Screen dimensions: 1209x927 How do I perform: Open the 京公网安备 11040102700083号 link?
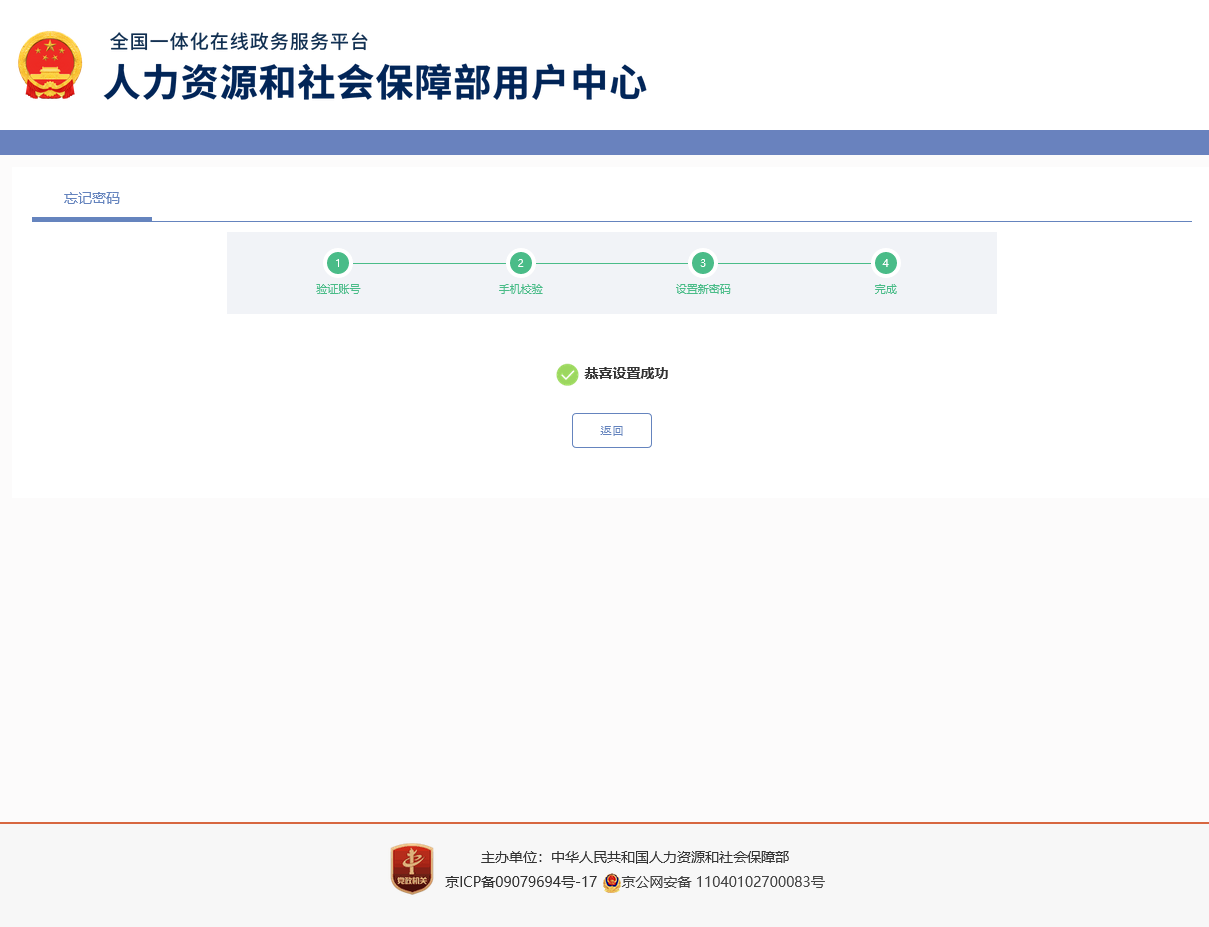(723, 882)
